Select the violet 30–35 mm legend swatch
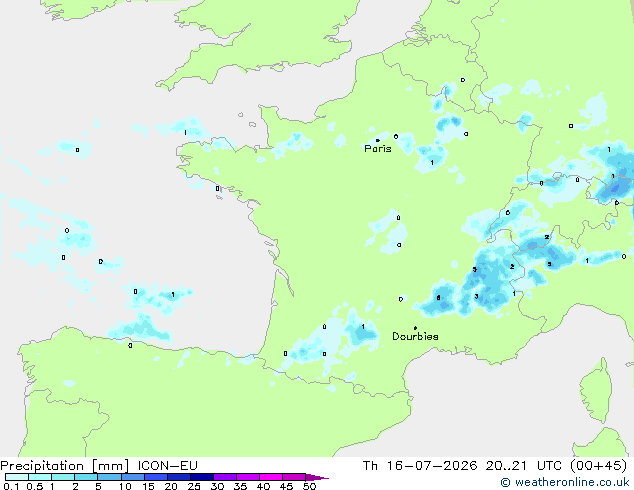Image resolution: width=634 pixels, height=490 pixels. coord(225,477)
